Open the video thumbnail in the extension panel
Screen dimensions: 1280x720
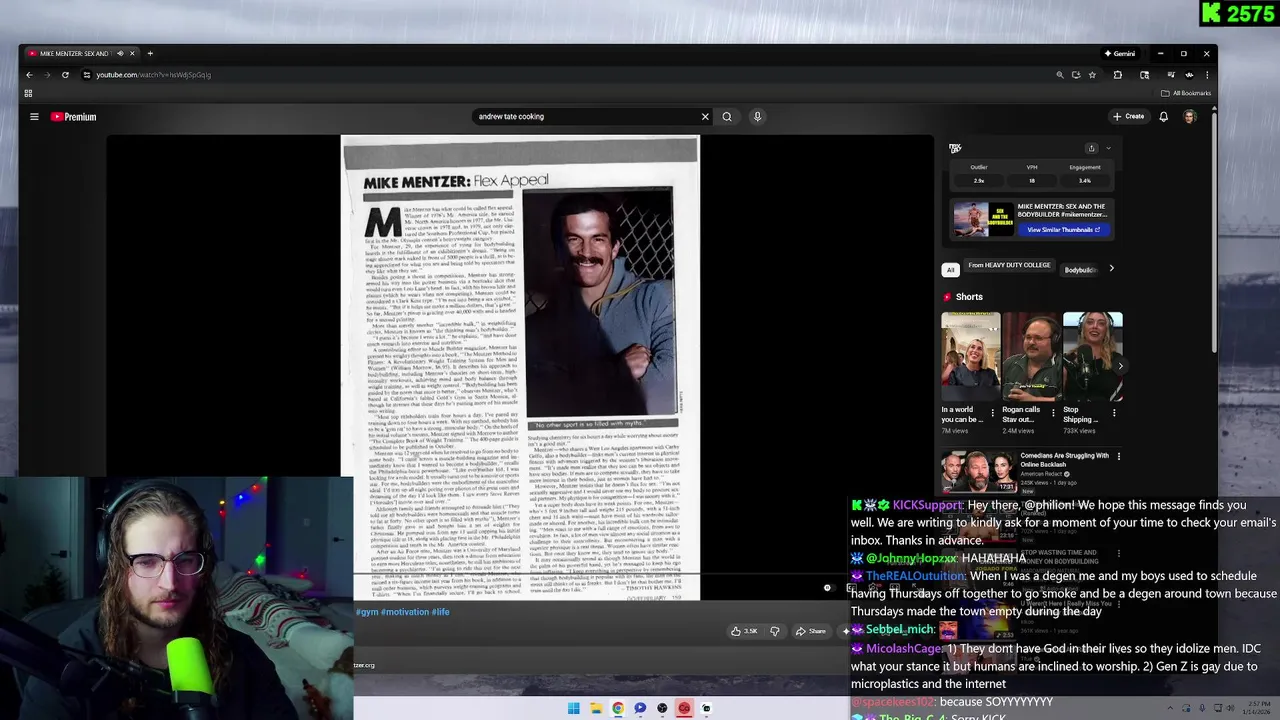point(982,219)
